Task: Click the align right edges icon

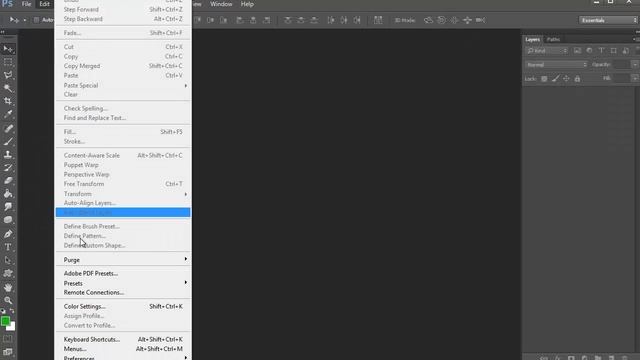Action: (267, 20)
